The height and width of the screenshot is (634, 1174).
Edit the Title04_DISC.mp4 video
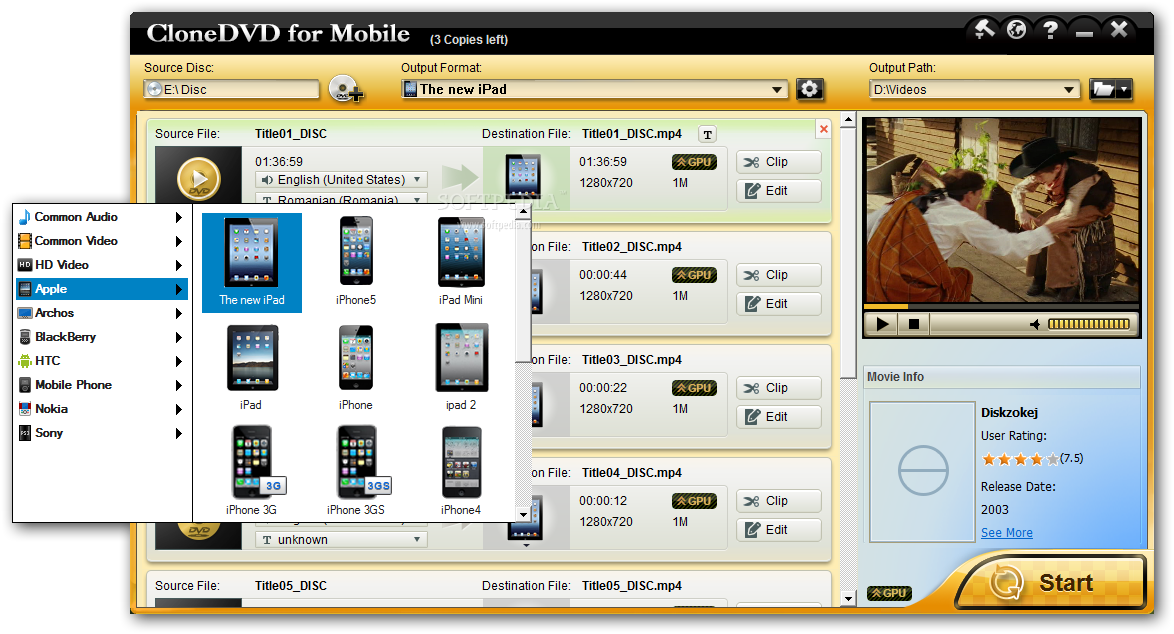(x=779, y=530)
